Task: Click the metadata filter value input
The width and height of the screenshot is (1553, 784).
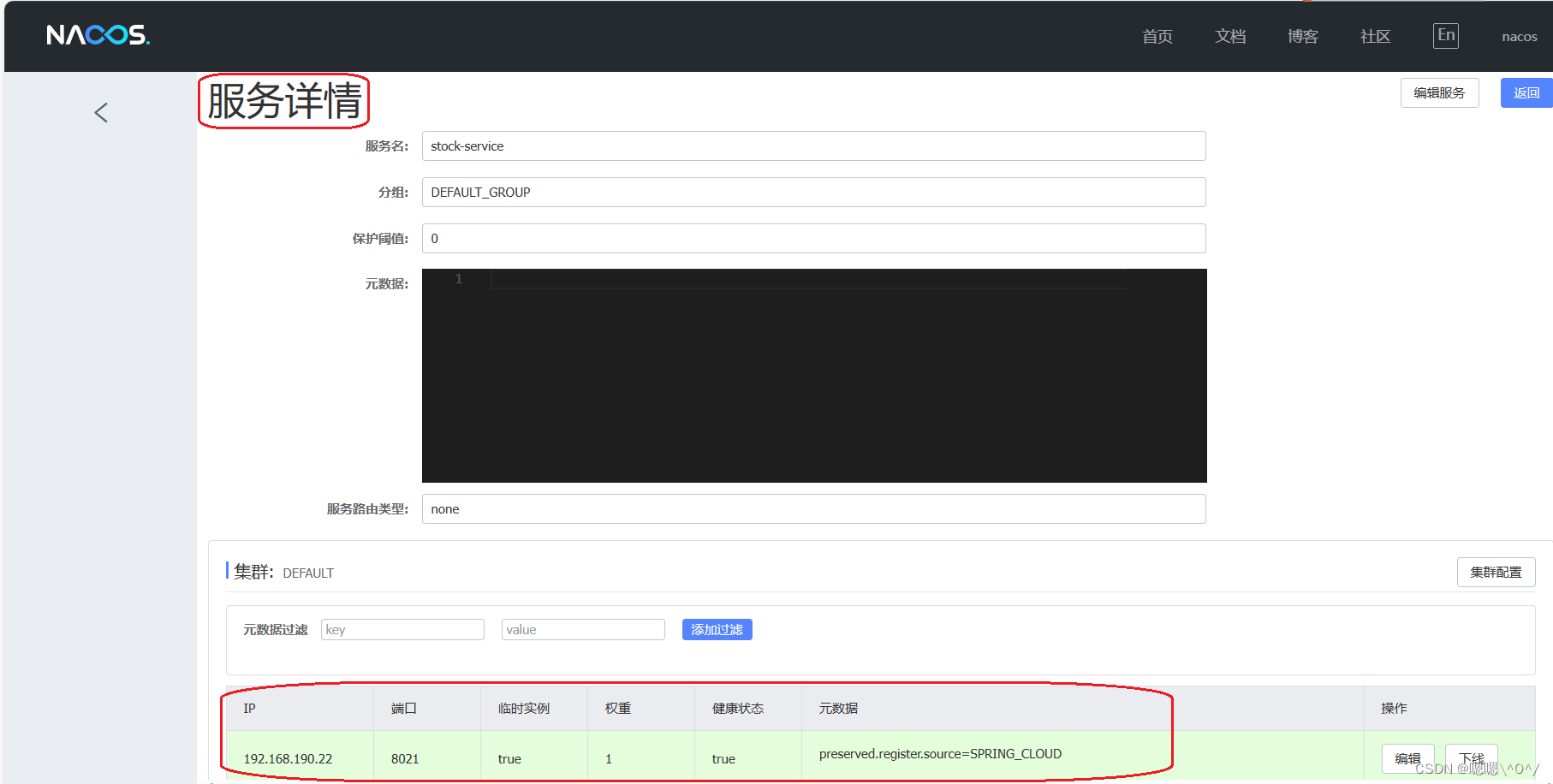Action: [583, 629]
